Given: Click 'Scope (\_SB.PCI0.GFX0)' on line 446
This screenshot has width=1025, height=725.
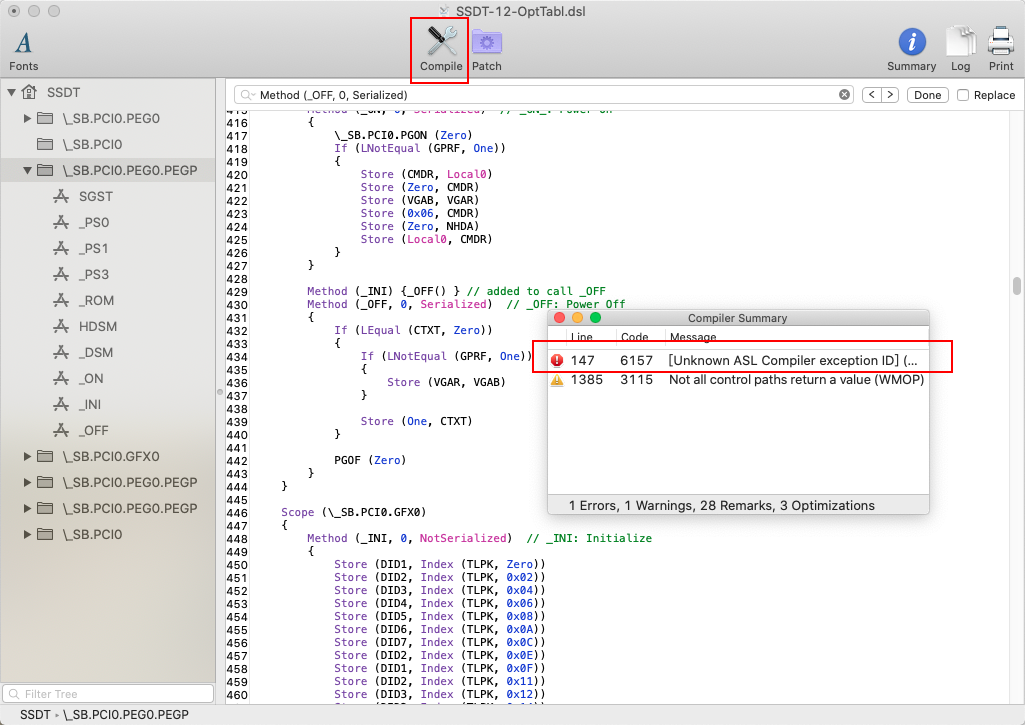Looking at the screenshot, I should (354, 512).
